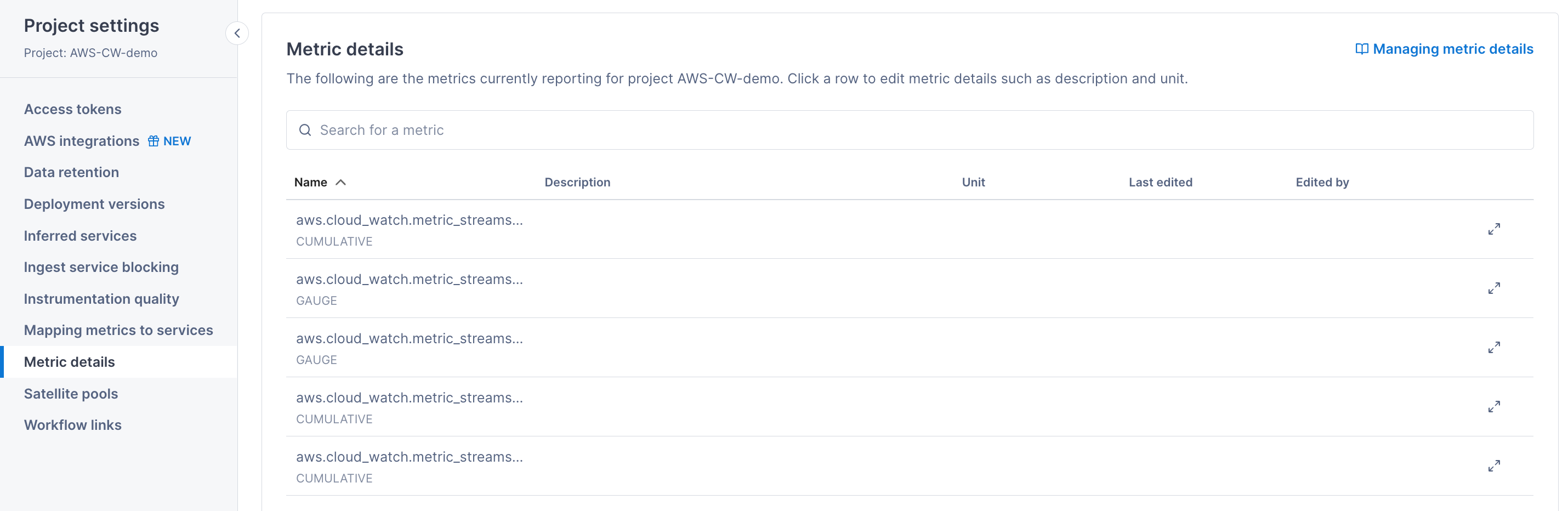Click the Last edited column header
The height and width of the screenshot is (511, 1568).
coord(1160,182)
